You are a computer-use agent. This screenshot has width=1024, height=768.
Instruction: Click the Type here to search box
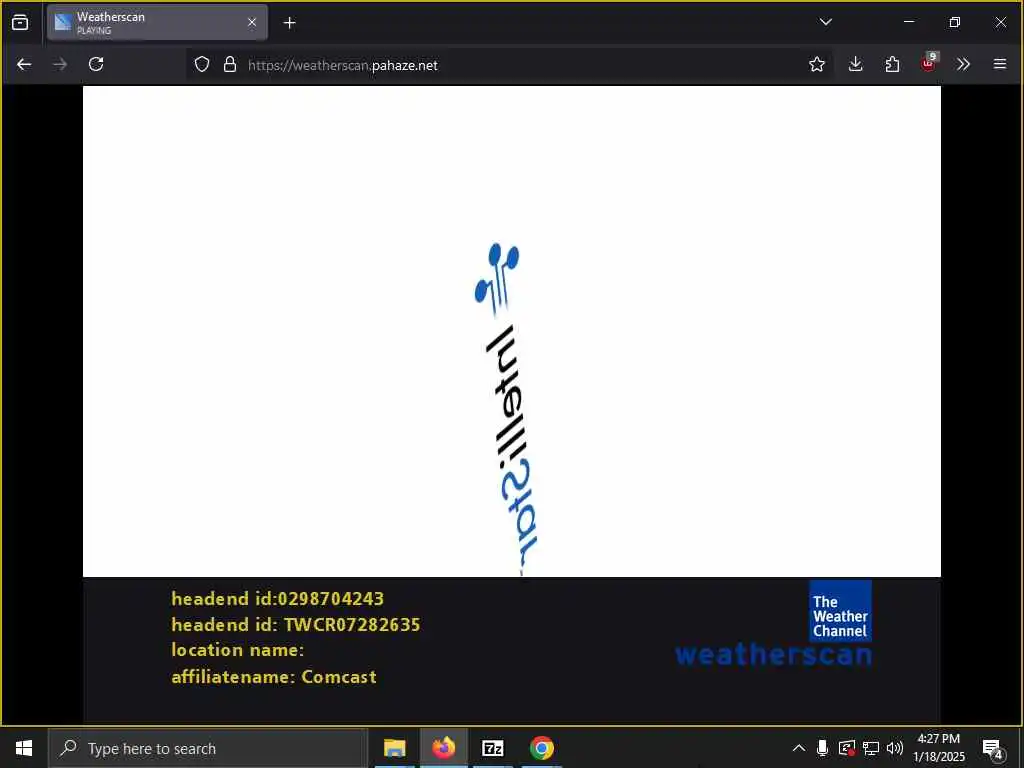point(208,748)
